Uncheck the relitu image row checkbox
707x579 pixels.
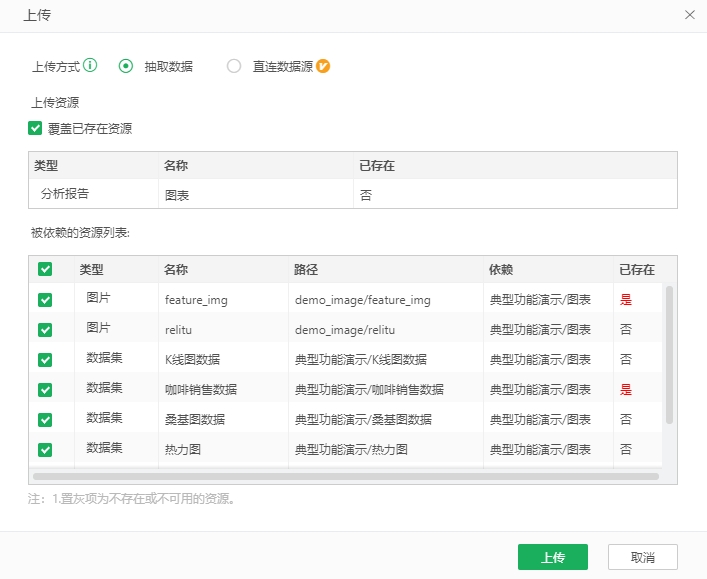pos(45,329)
